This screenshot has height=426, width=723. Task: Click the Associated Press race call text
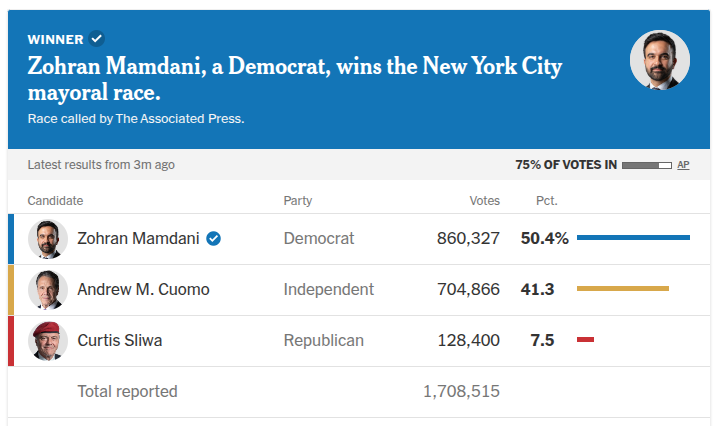pos(136,119)
